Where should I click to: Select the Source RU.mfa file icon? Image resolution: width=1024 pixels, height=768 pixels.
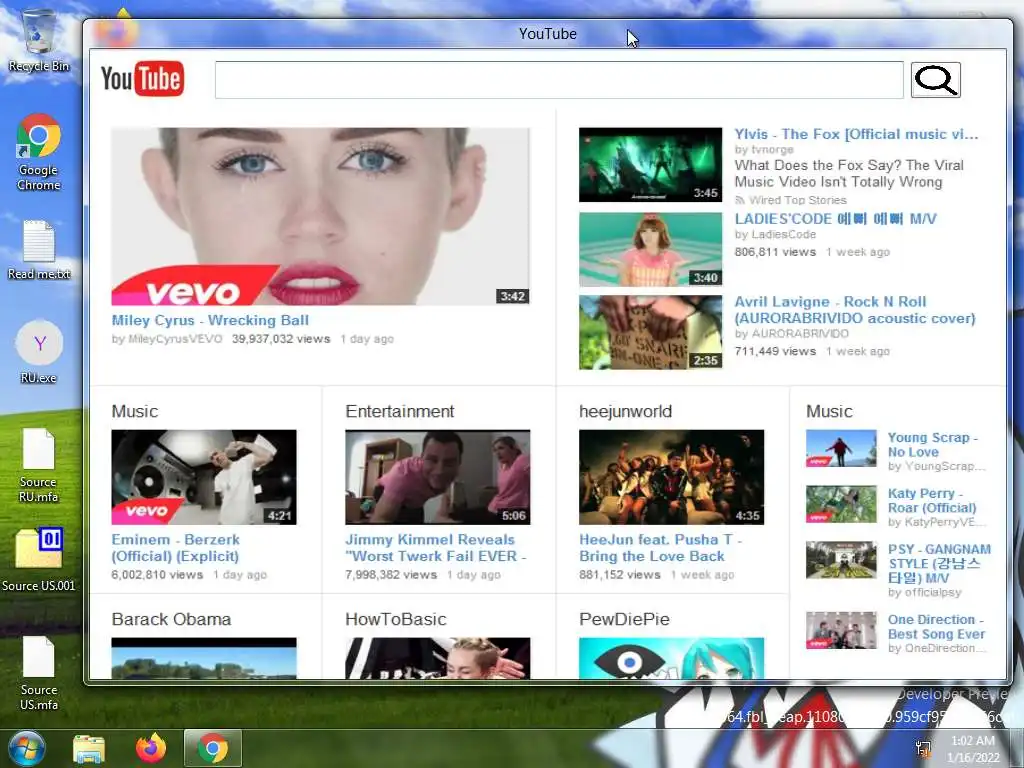click(x=39, y=466)
